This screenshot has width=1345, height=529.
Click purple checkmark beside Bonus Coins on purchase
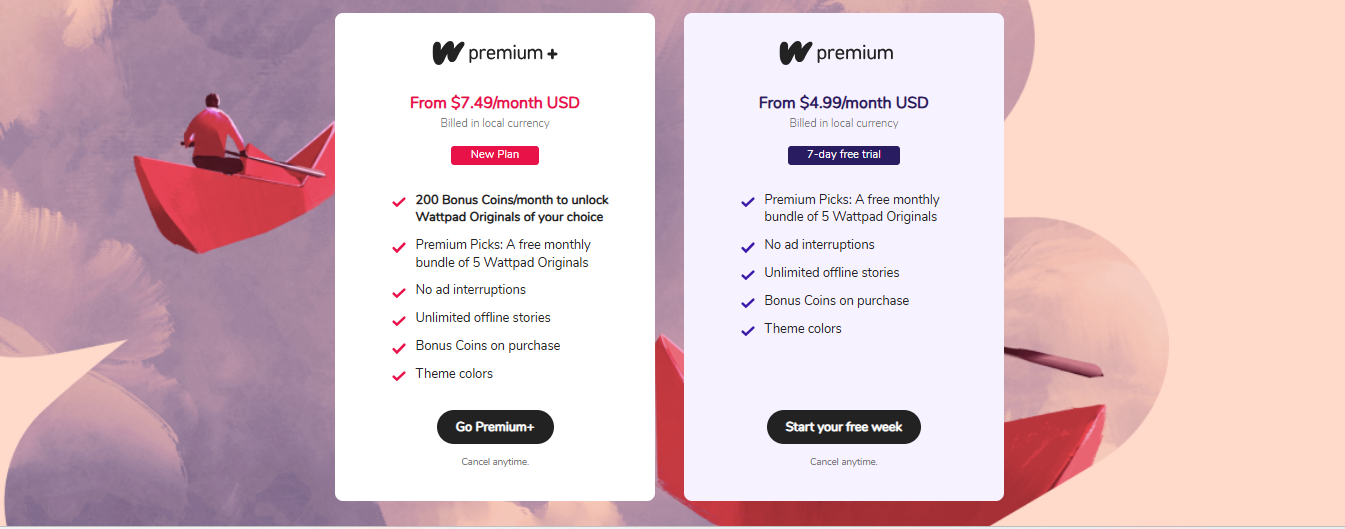(747, 303)
